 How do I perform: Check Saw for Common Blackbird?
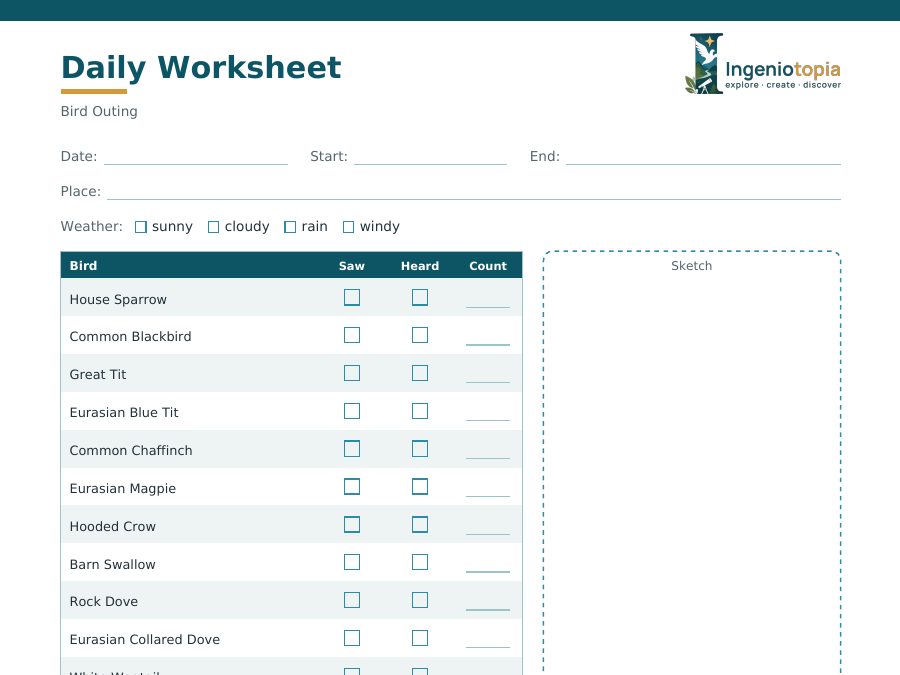352,335
